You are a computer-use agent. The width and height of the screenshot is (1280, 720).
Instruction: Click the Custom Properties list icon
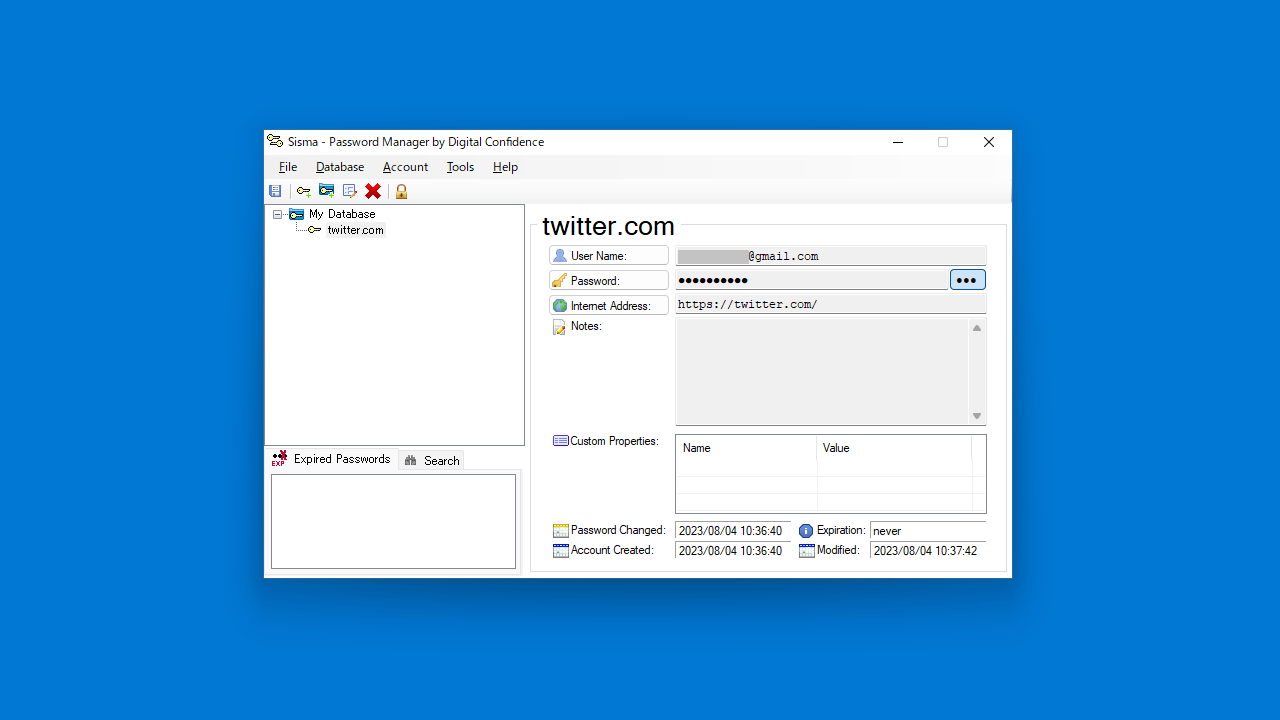(x=561, y=441)
